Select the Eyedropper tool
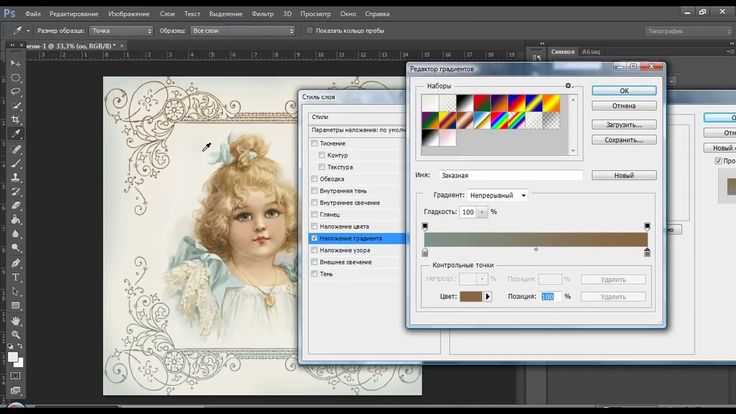 click(15, 133)
